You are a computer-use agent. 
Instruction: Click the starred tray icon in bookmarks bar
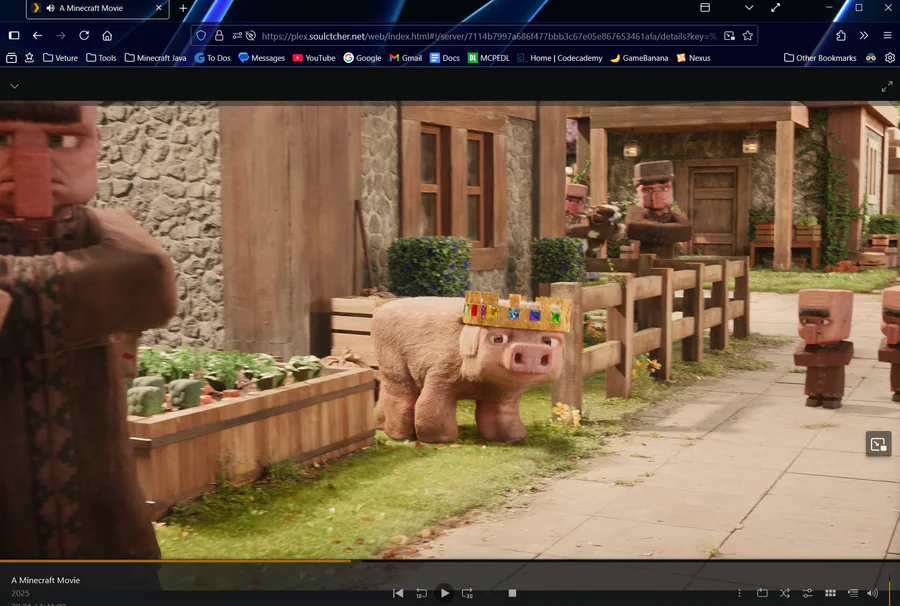[29, 57]
